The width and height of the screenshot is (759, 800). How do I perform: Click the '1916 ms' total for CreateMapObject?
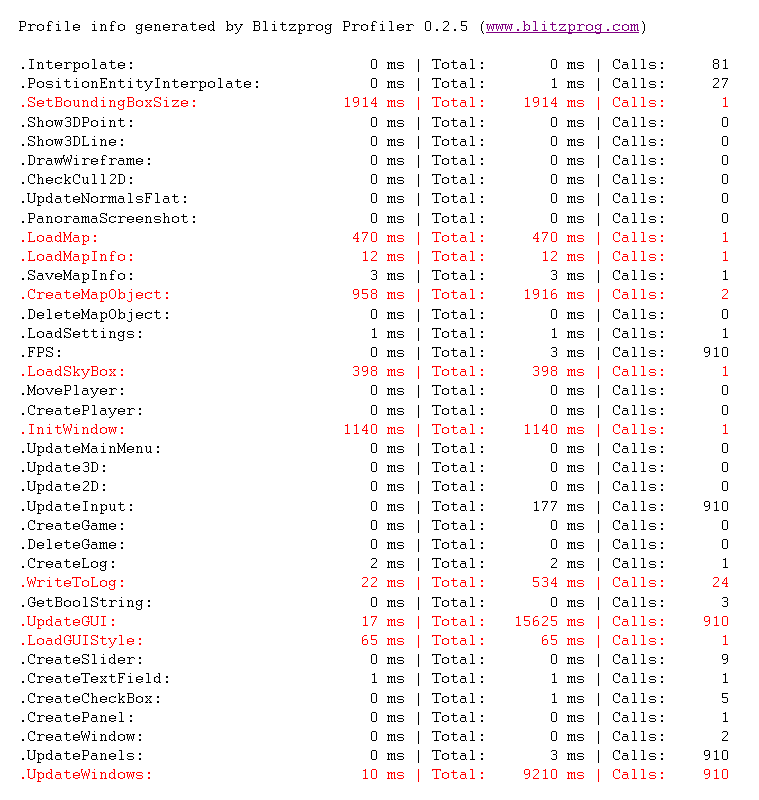[554, 294]
